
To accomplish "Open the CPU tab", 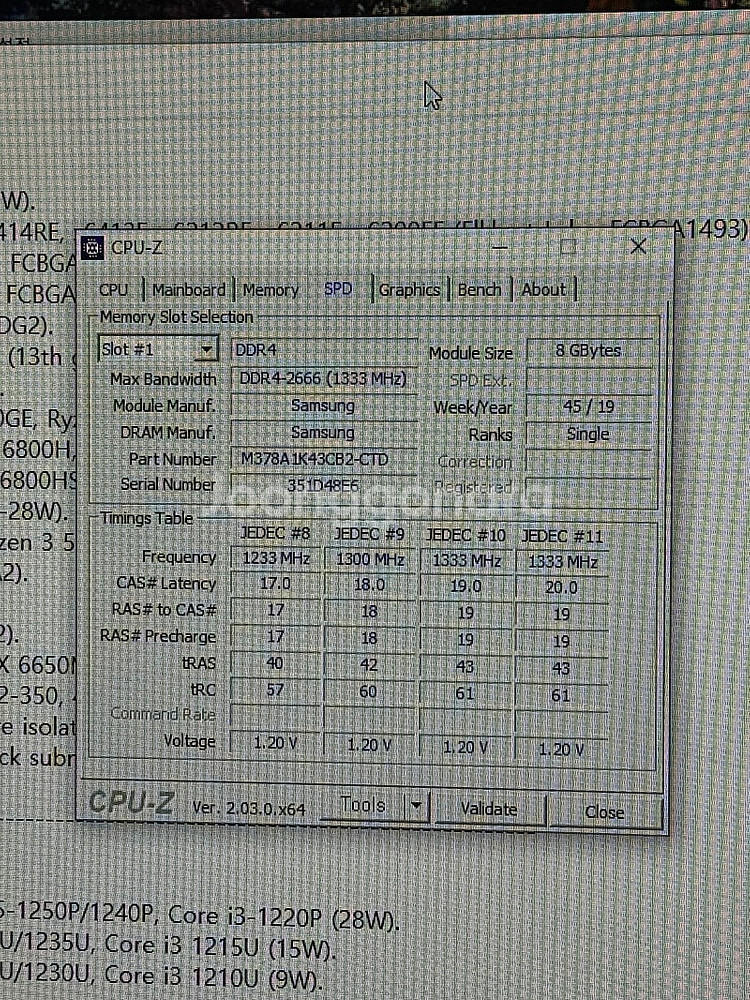I will (x=114, y=290).
